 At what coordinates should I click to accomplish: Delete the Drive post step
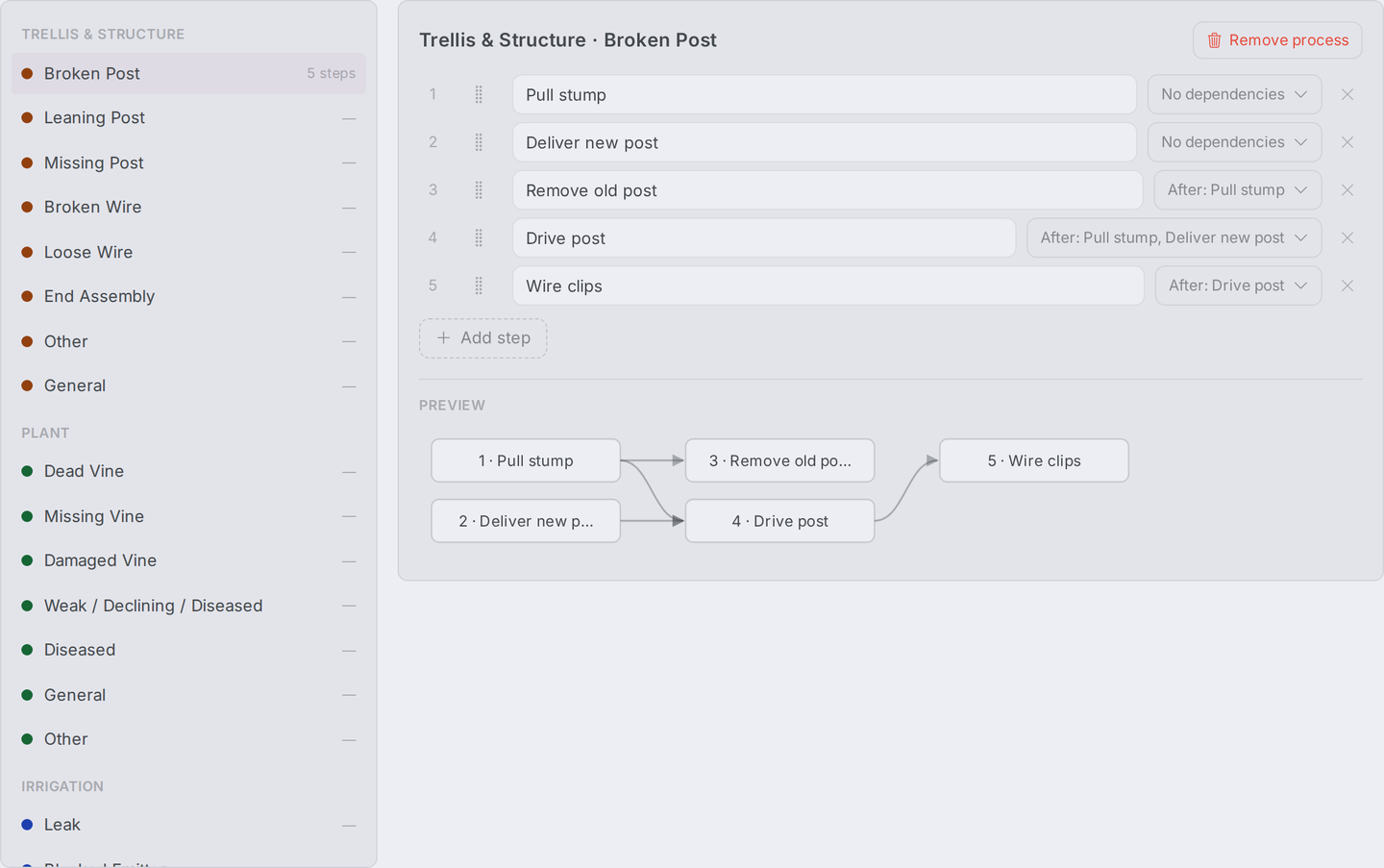pyautogui.click(x=1347, y=237)
